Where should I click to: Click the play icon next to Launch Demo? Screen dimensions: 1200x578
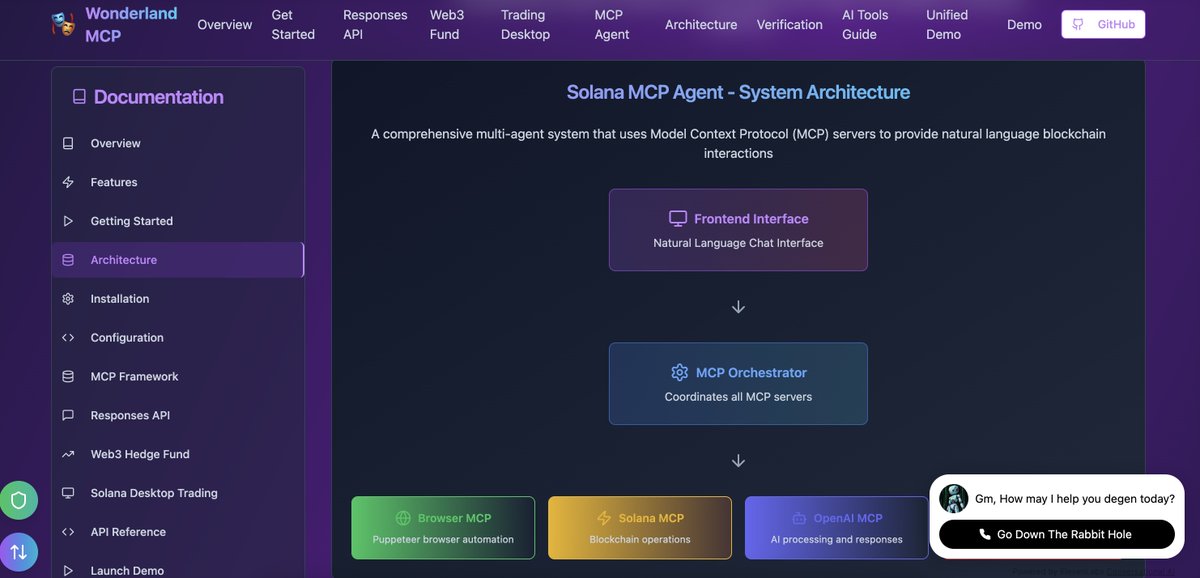tap(68, 571)
